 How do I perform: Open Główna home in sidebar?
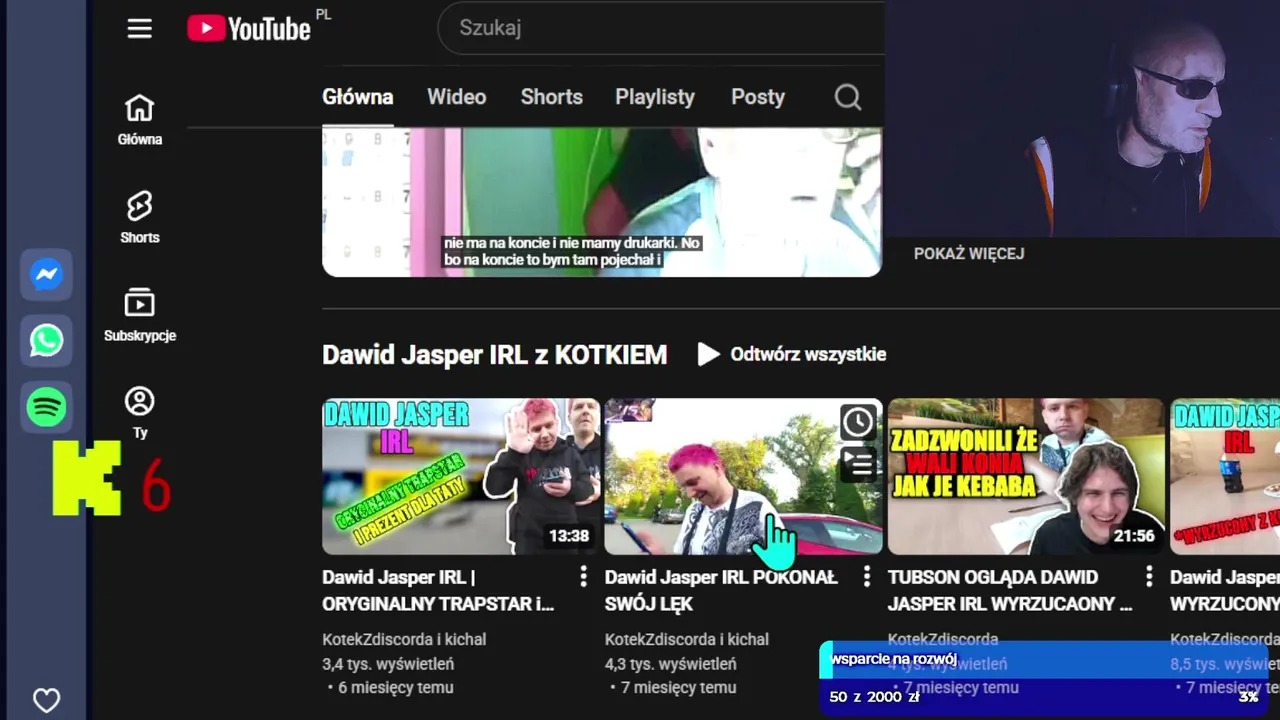coord(139,120)
